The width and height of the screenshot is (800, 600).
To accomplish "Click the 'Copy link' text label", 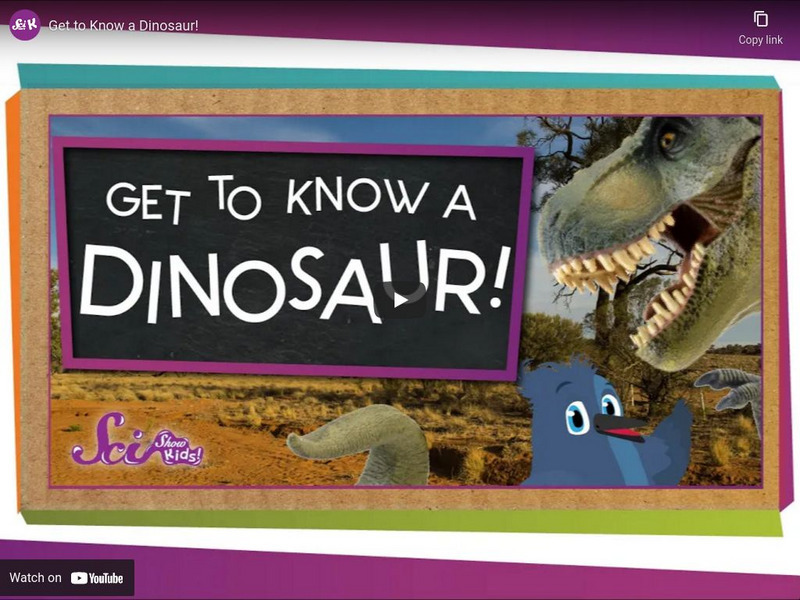I will pos(760,40).
